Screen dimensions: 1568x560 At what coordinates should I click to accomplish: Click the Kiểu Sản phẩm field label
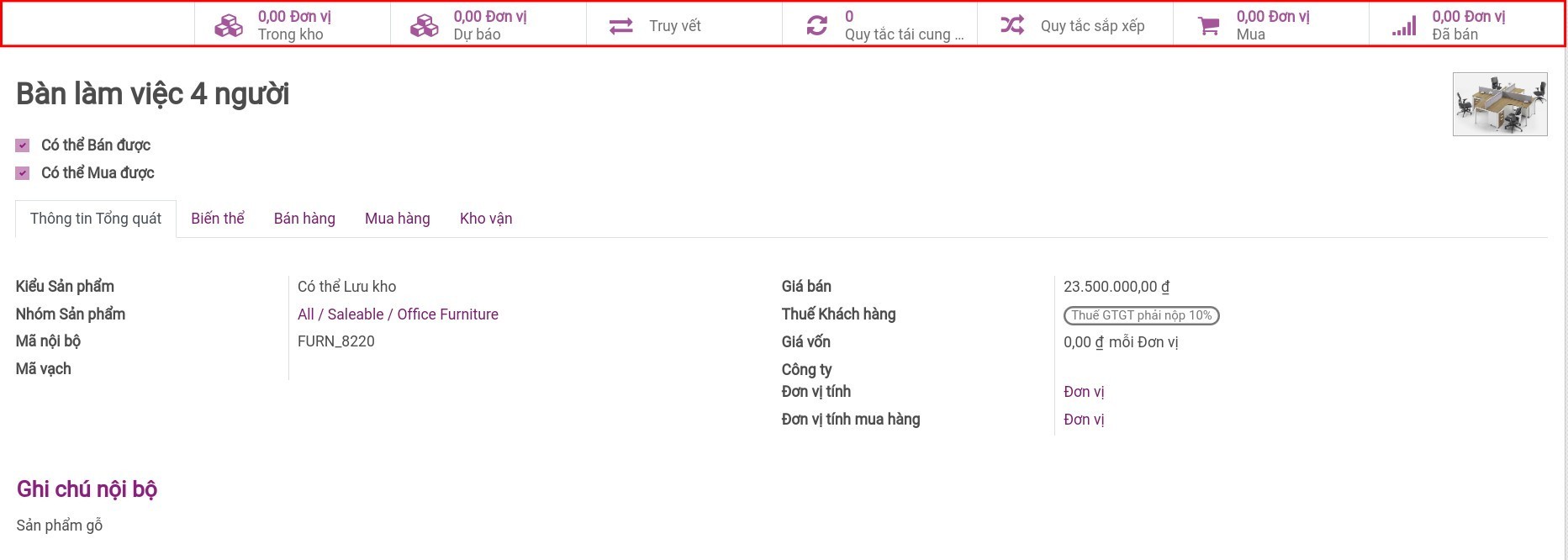click(x=65, y=287)
